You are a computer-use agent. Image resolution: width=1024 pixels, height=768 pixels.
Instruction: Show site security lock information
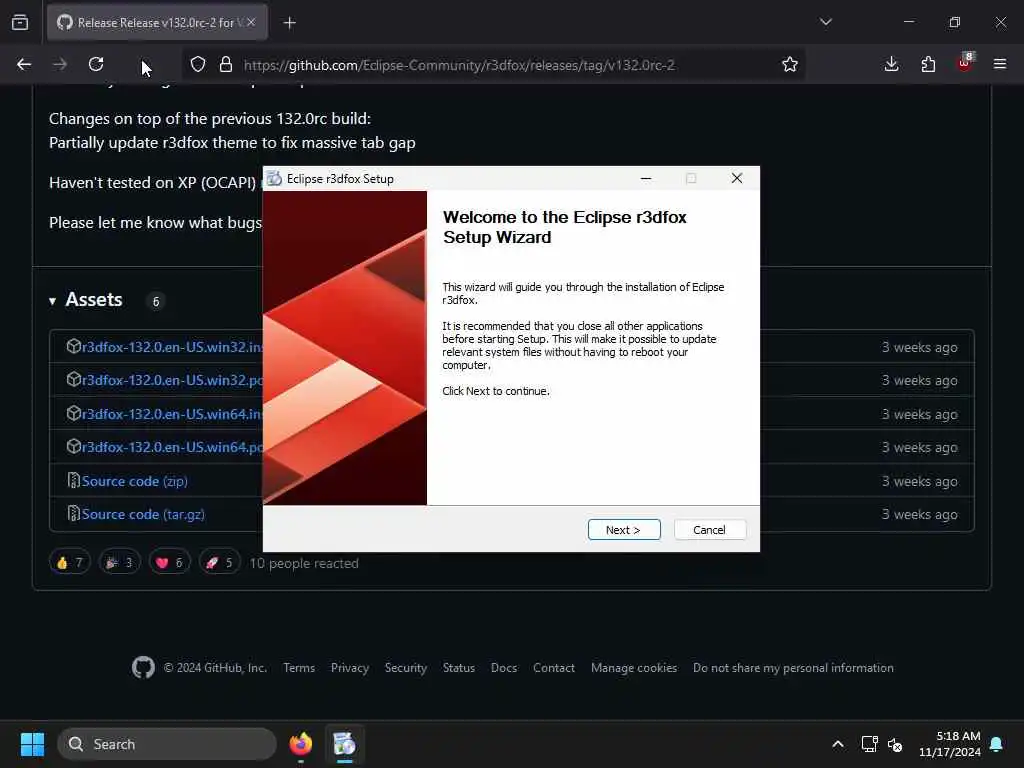(226, 64)
